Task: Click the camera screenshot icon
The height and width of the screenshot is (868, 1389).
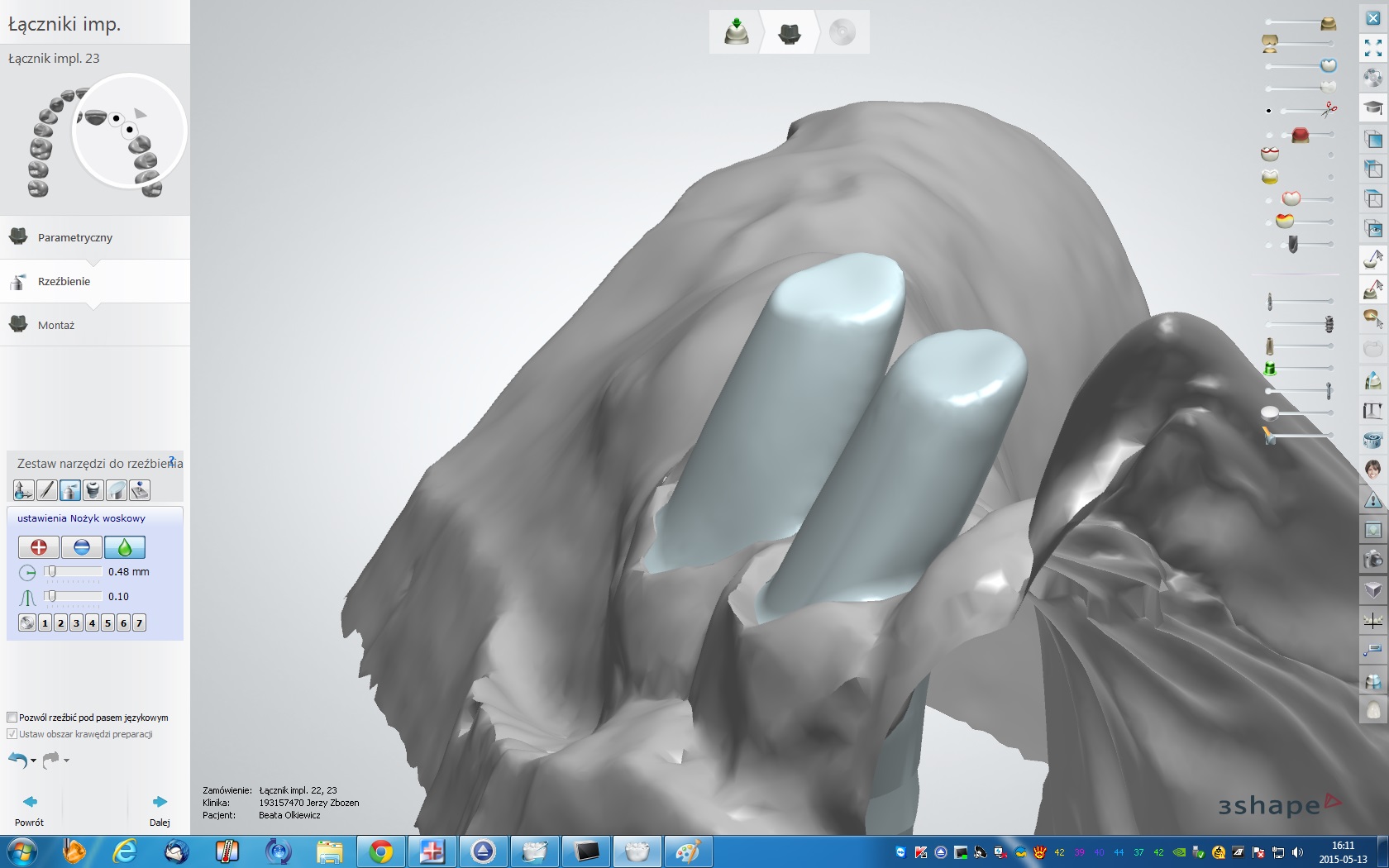Action: point(1372,560)
